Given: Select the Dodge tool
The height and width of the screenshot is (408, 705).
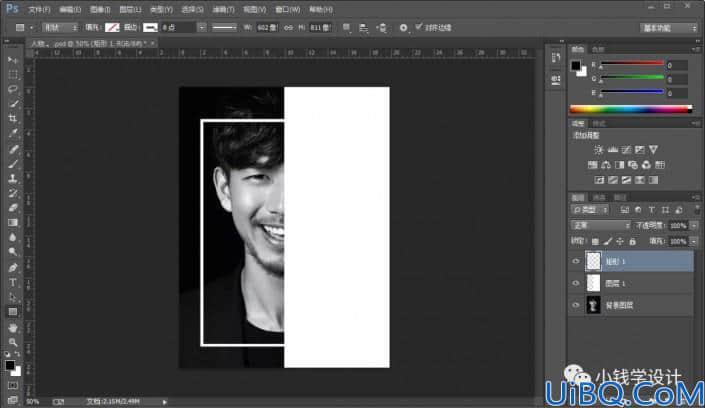Looking at the screenshot, I should click(13, 252).
